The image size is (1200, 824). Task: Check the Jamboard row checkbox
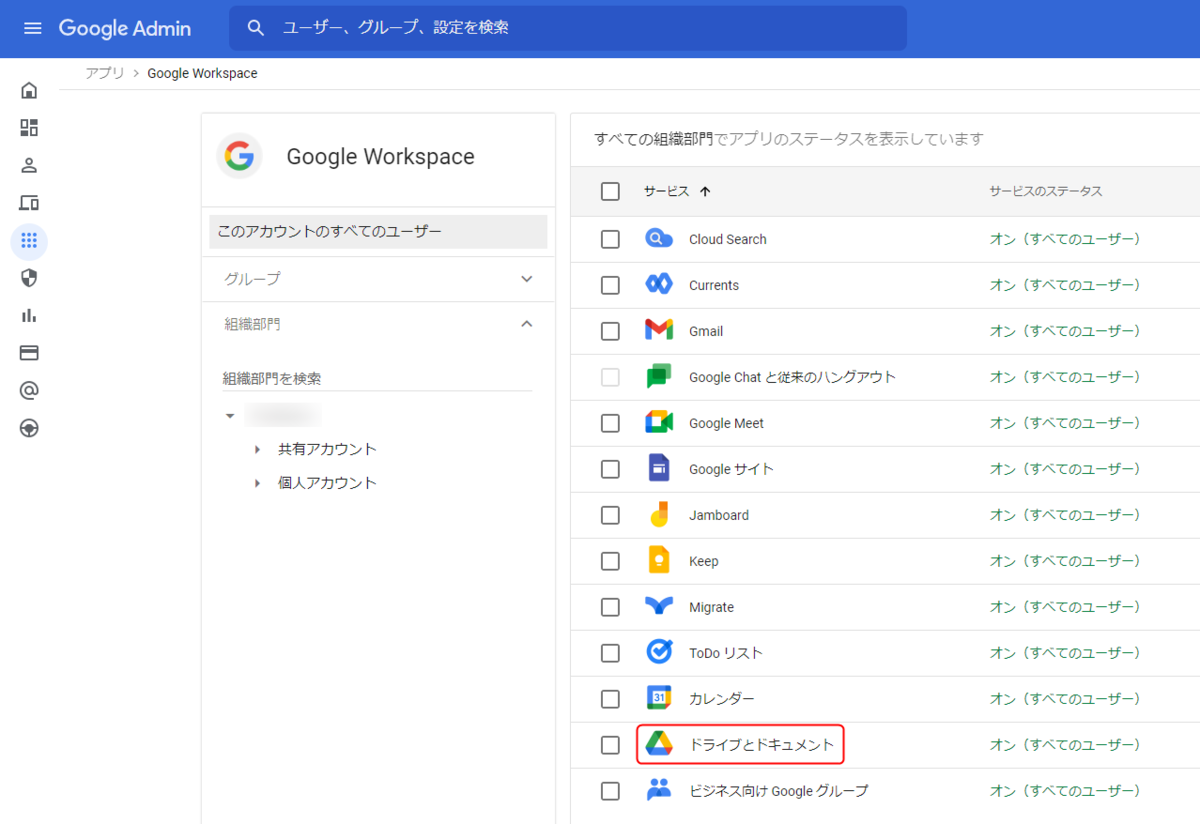[x=610, y=515]
